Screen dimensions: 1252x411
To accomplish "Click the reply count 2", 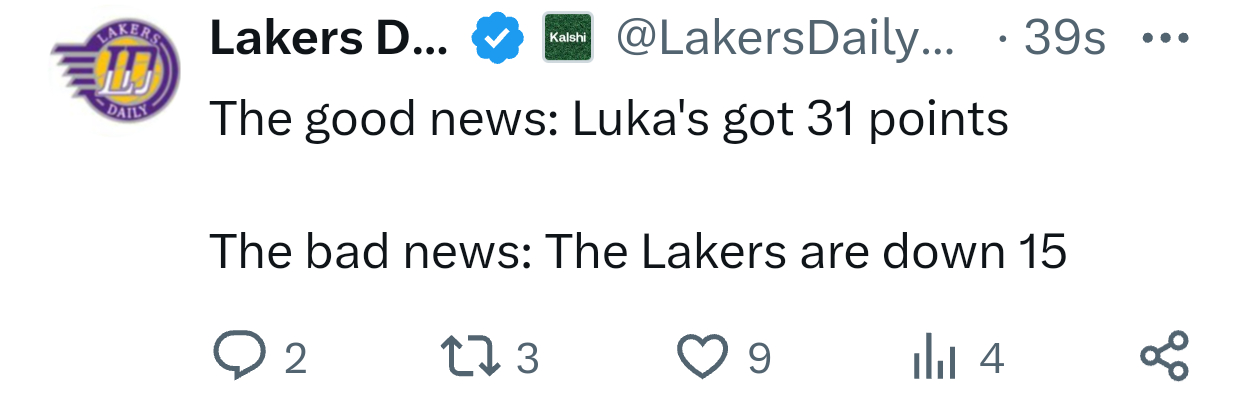I will pos(294,358).
